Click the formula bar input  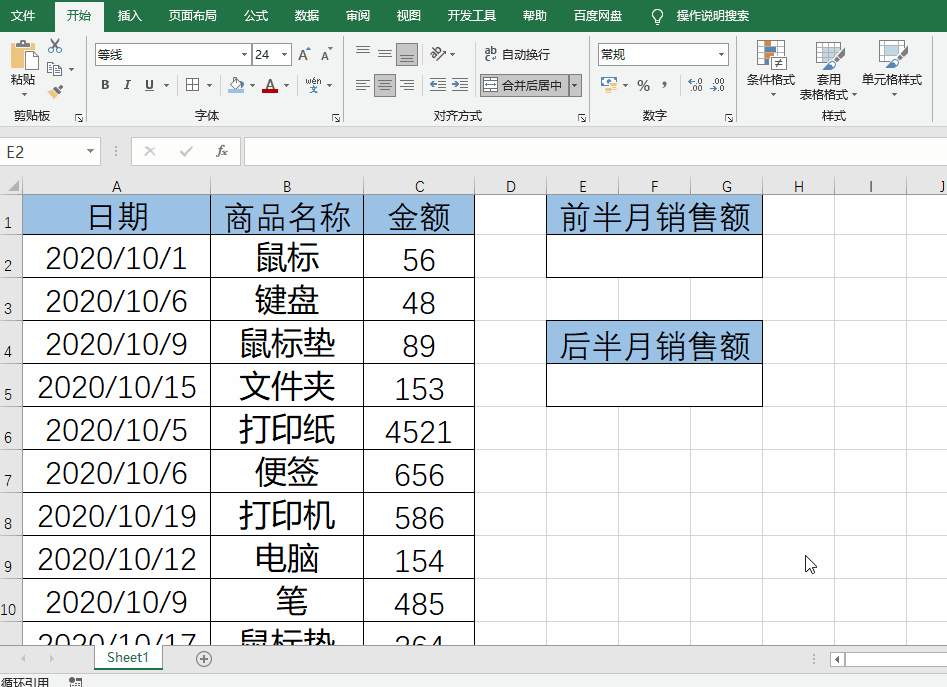595,151
